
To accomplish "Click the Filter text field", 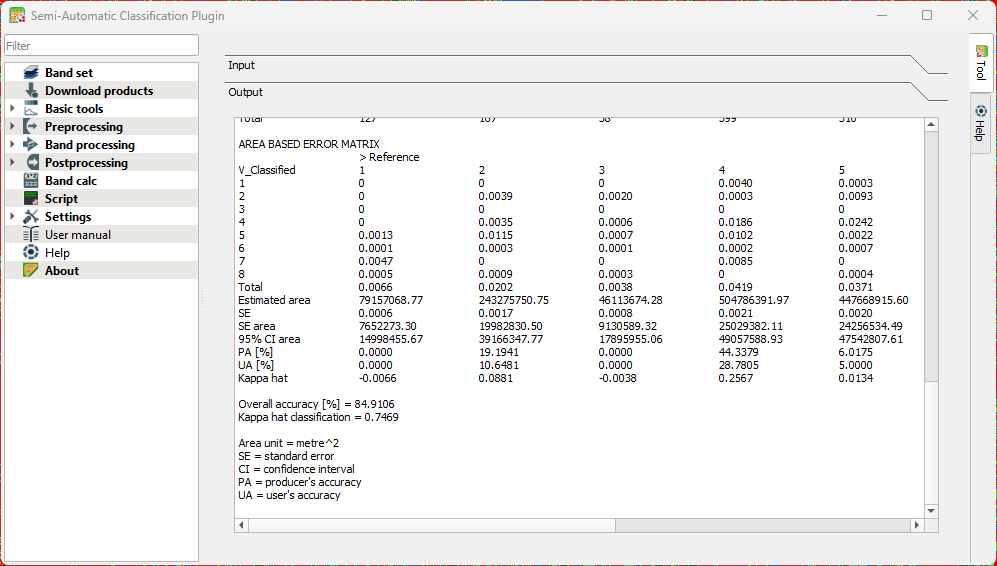I will point(101,46).
